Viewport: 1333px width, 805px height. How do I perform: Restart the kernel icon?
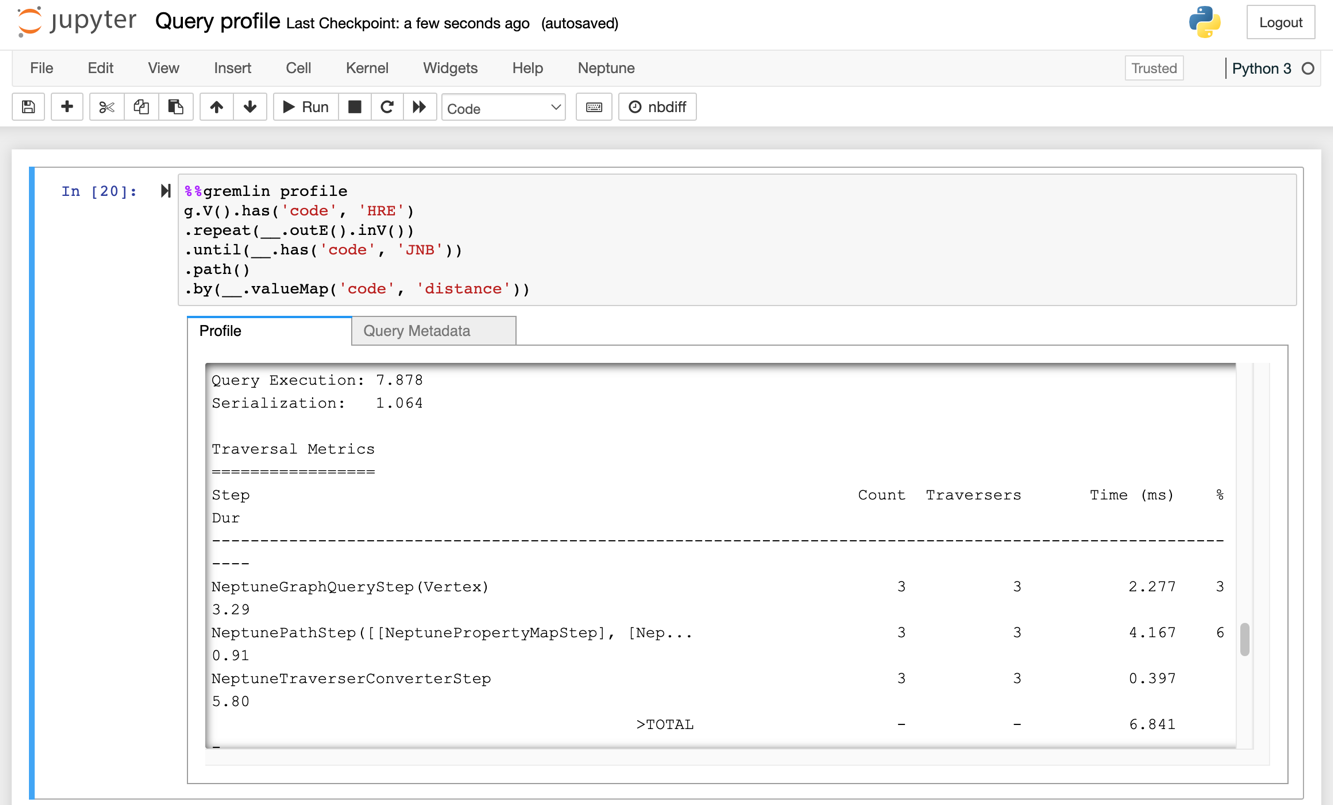point(387,107)
